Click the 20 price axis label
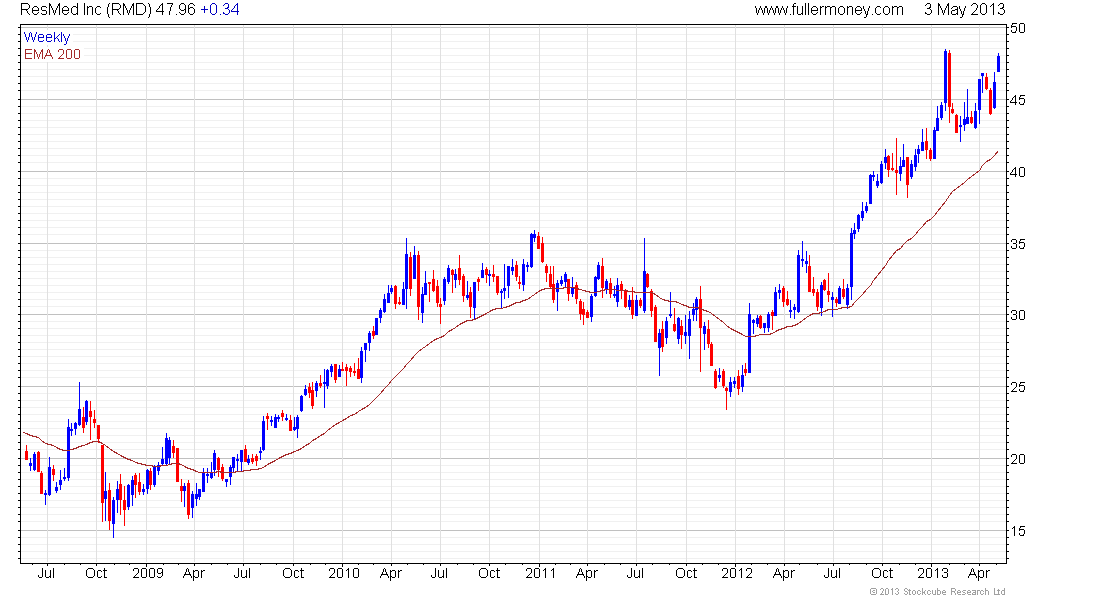This screenshot has height=600, width=1100. coord(1017,459)
